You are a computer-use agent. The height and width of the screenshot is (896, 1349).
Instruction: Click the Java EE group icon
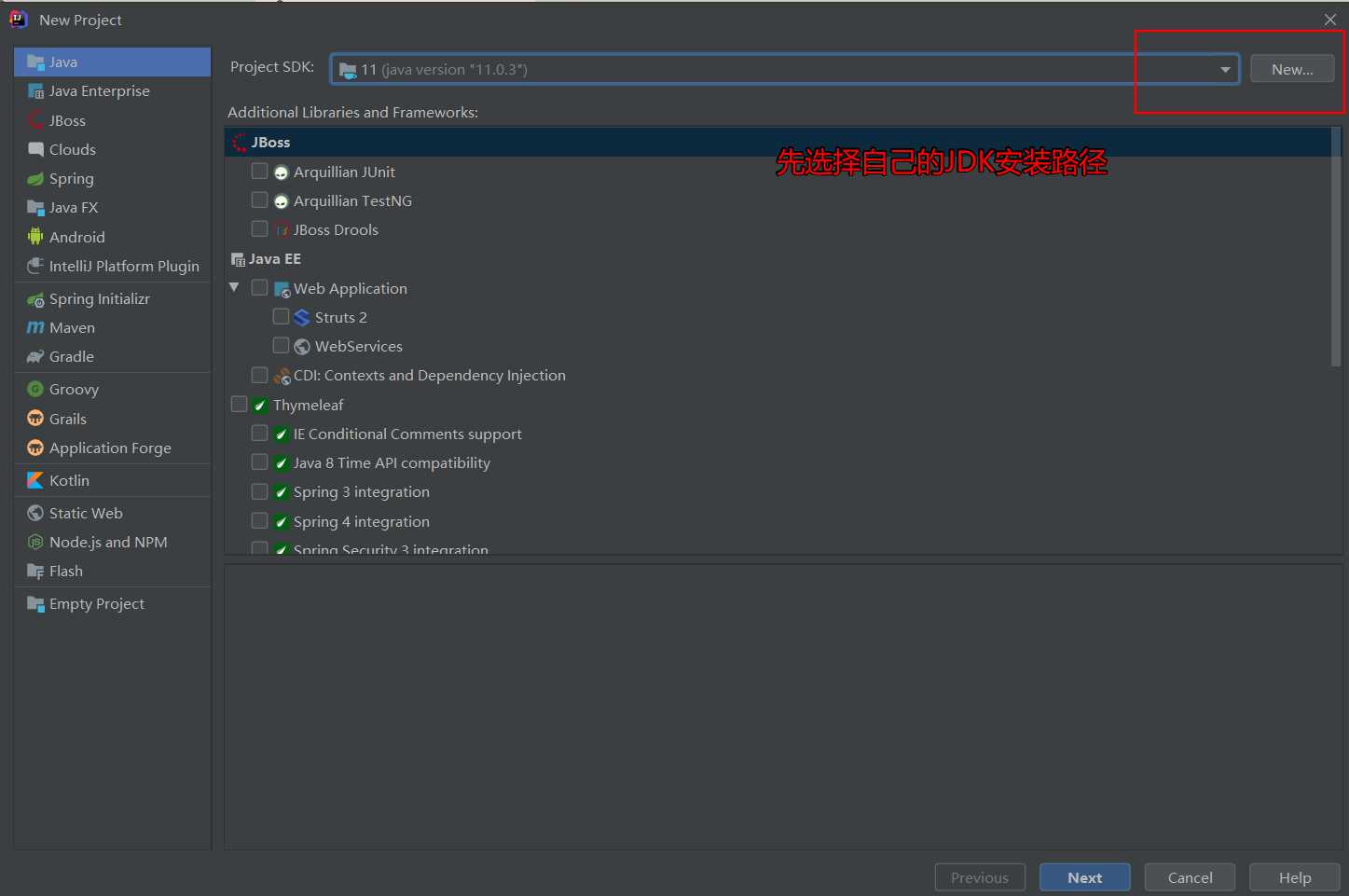click(238, 259)
